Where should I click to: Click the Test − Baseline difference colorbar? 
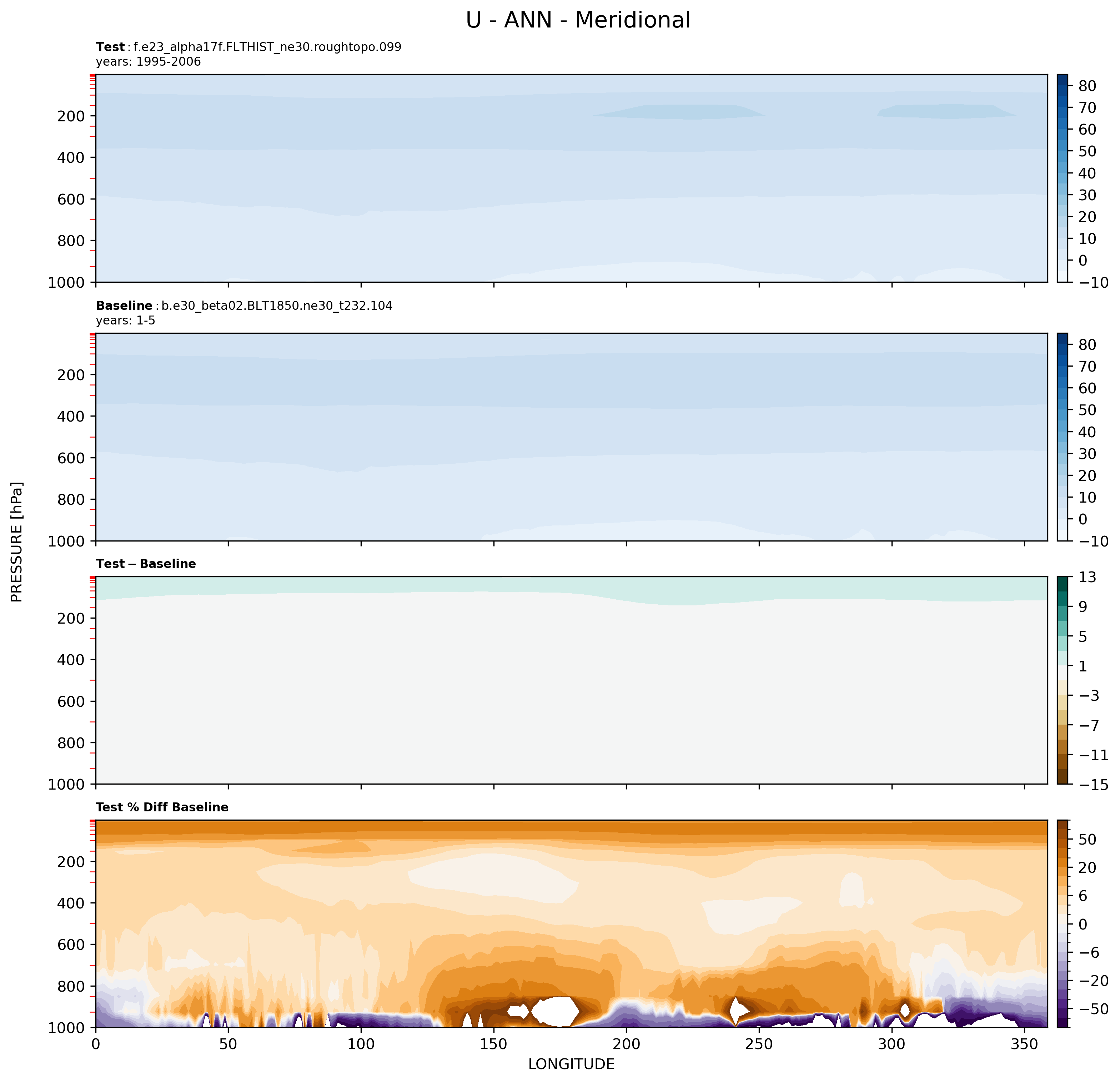1062,680
